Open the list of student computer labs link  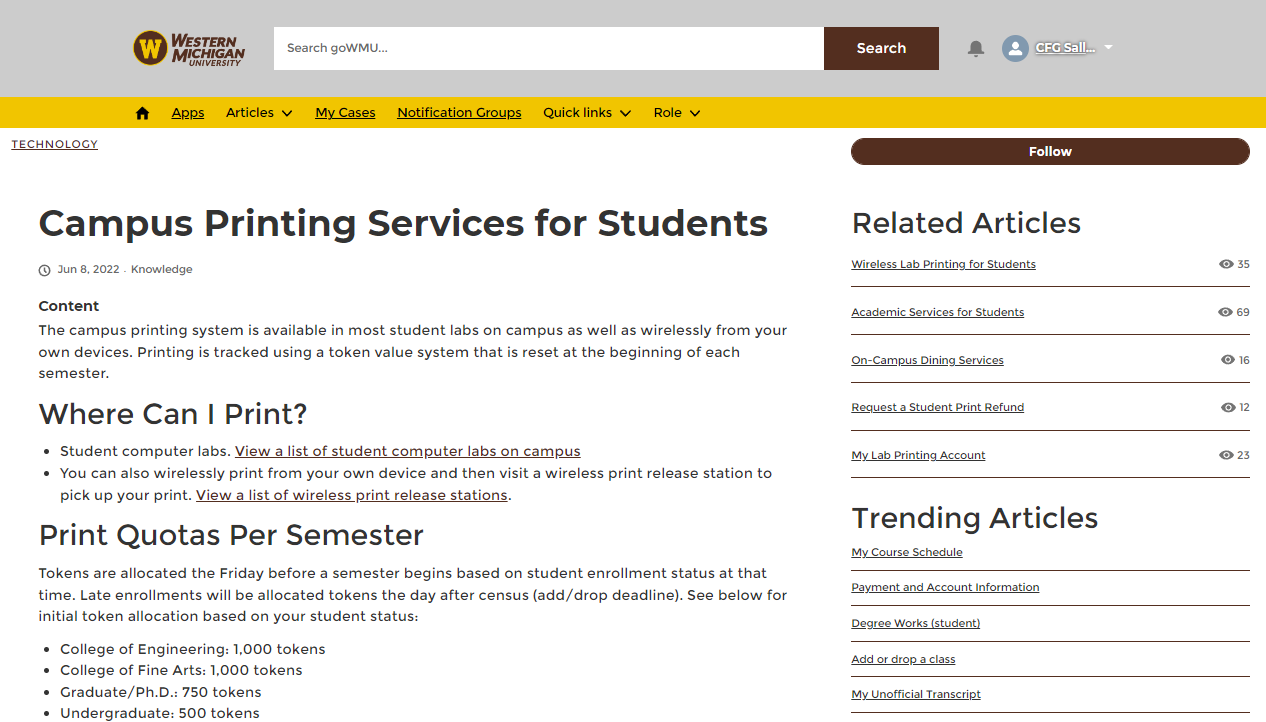coord(407,451)
